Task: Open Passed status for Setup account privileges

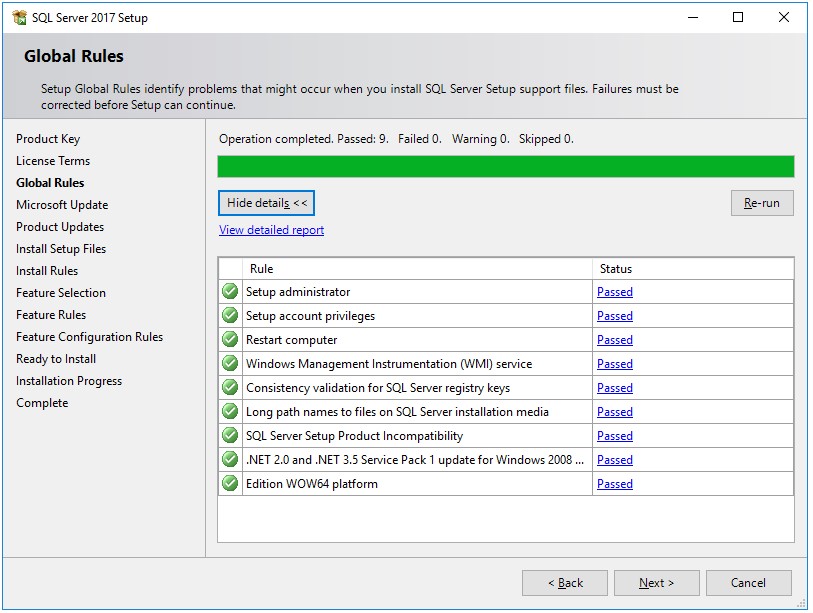Action: [614, 316]
